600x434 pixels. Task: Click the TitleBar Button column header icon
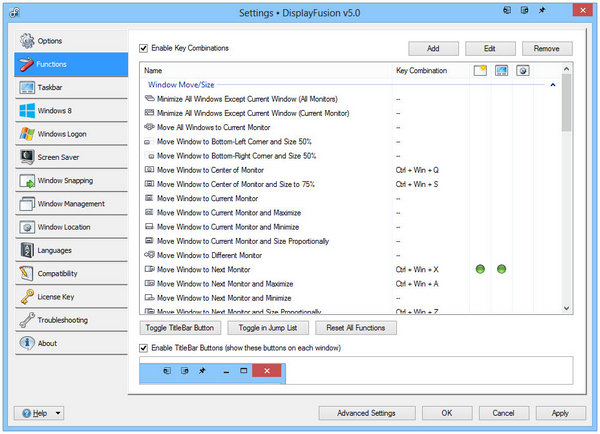pos(480,70)
